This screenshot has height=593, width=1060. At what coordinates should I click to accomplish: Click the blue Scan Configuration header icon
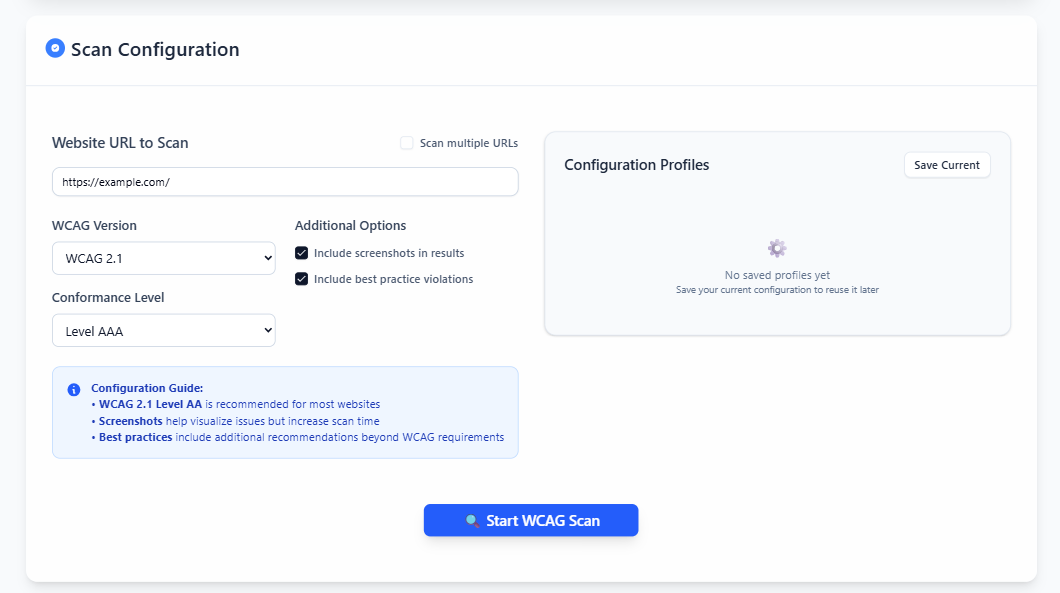[x=55, y=48]
